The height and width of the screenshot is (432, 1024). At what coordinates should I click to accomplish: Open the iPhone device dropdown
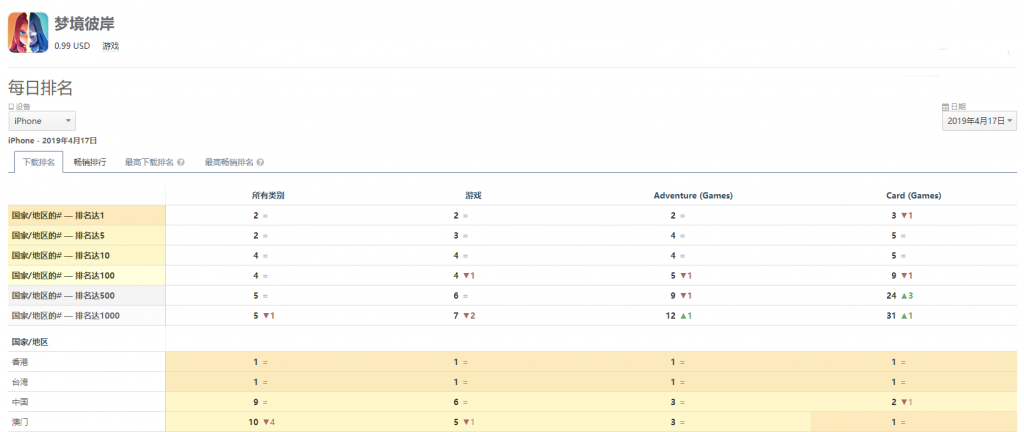42,121
